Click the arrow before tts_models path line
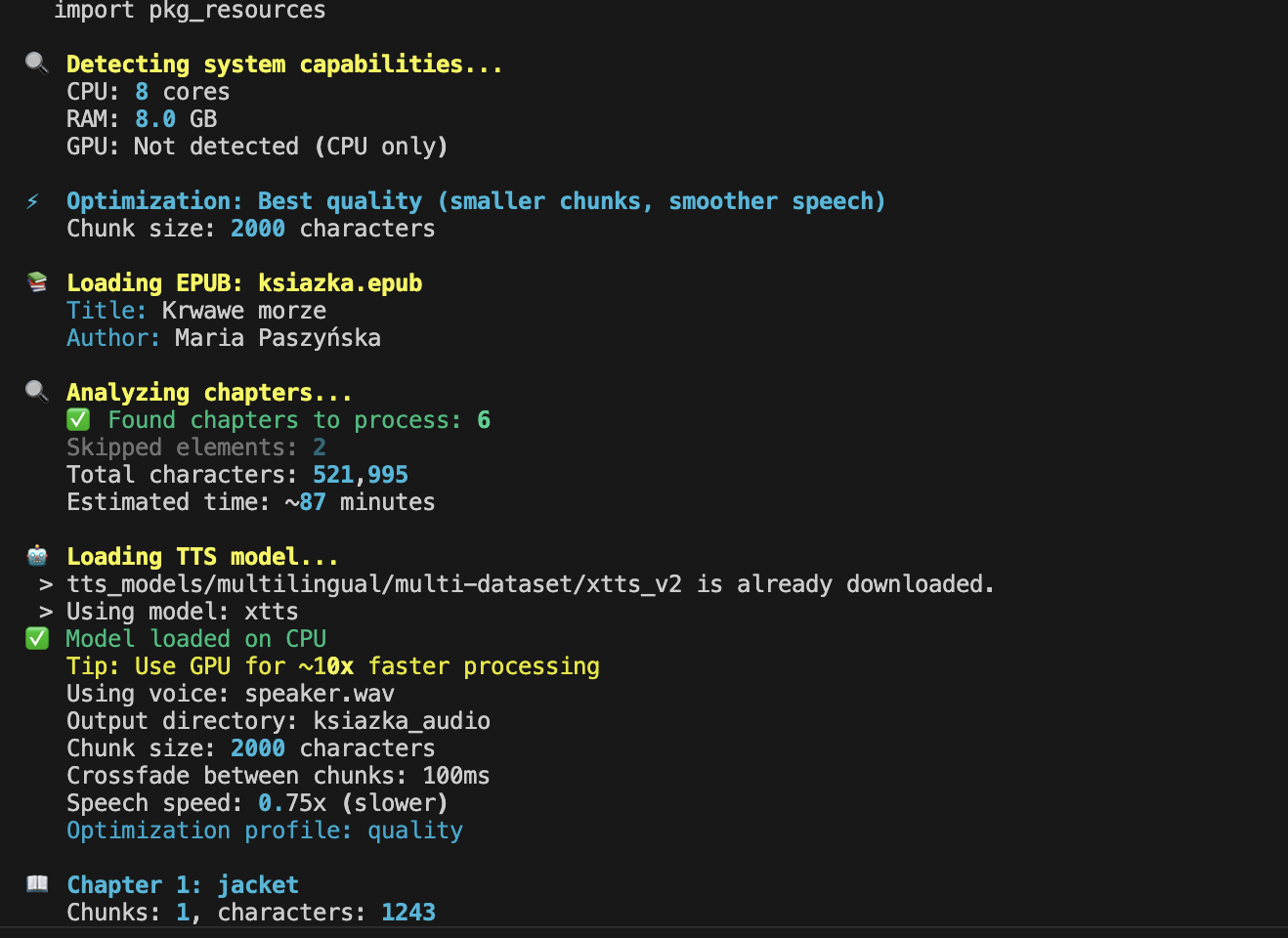Image resolution: width=1288 pixels, height=938 pixels. click(x=46, y=584)
